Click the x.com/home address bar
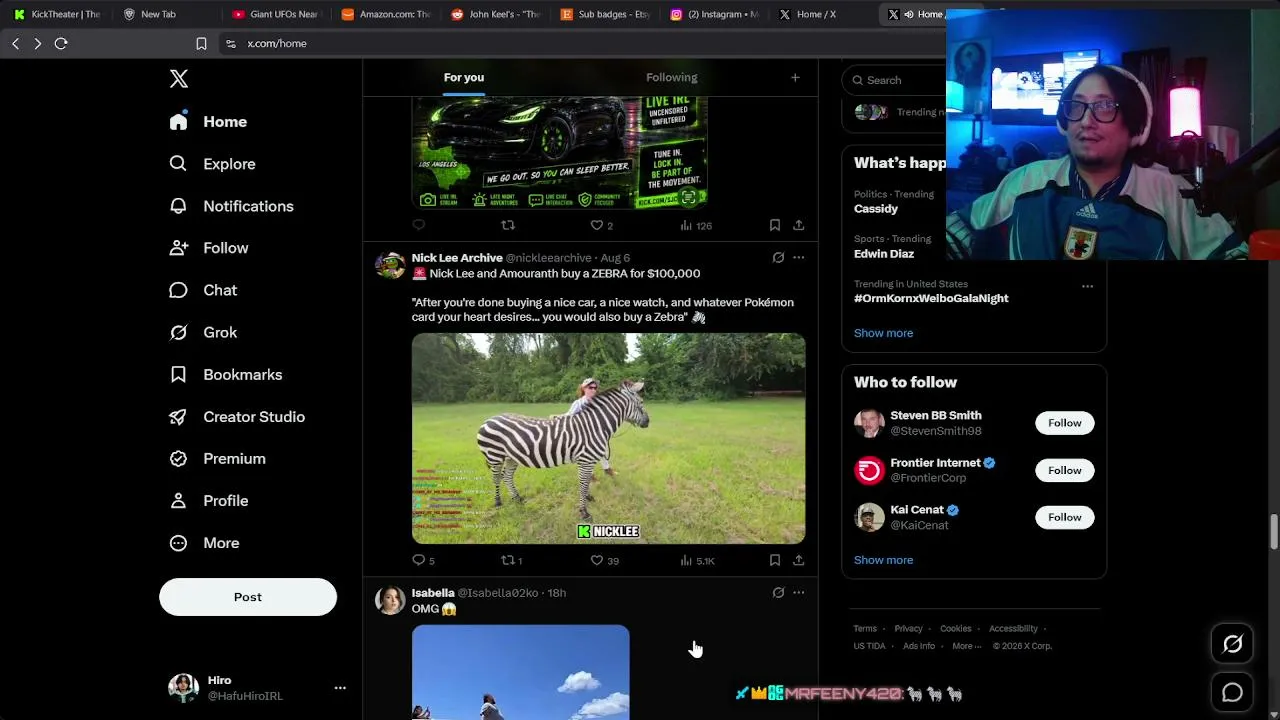 (x=580, y=43)
